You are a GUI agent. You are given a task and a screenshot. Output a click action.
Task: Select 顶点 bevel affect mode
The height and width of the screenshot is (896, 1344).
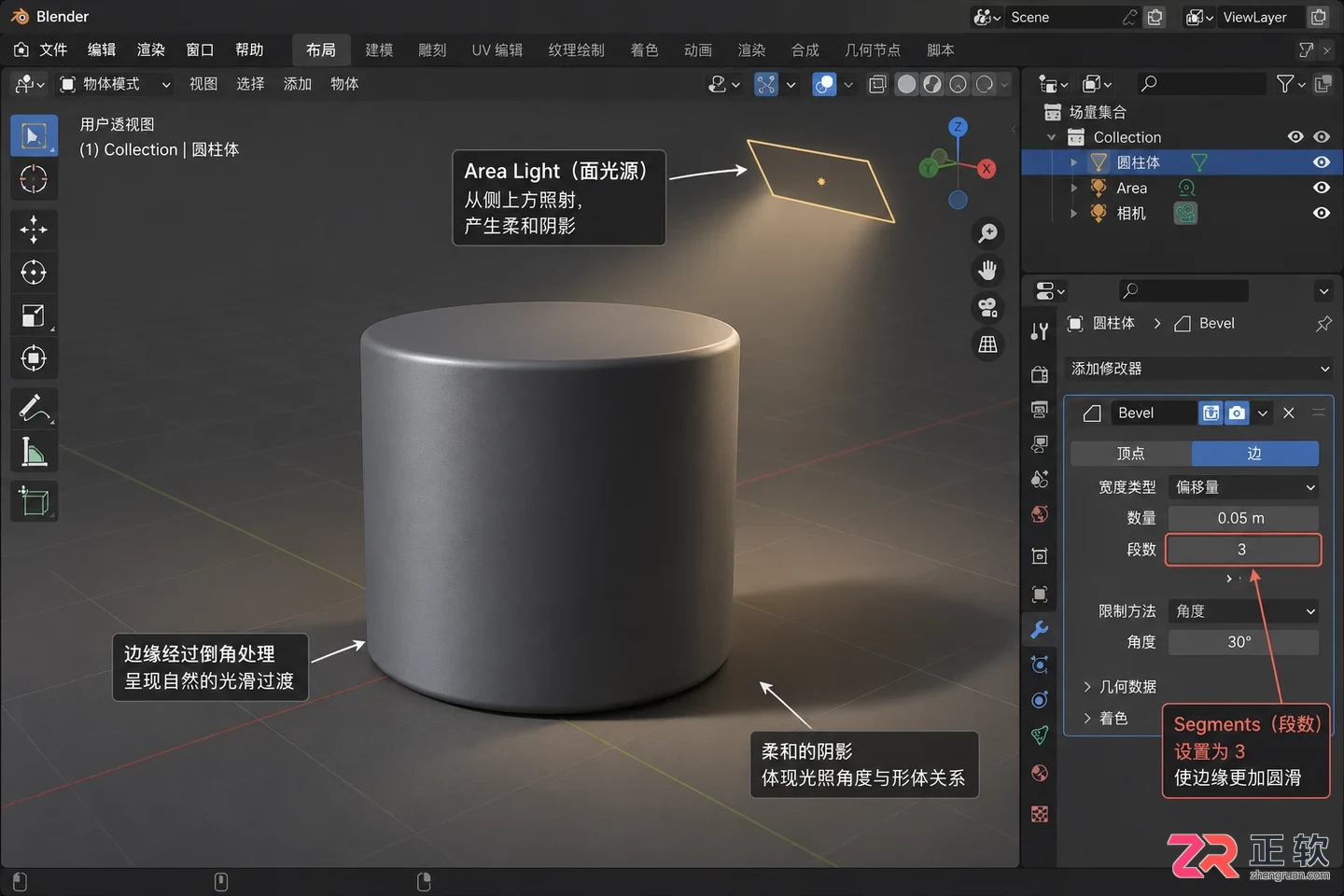[x=1131, y=454]
